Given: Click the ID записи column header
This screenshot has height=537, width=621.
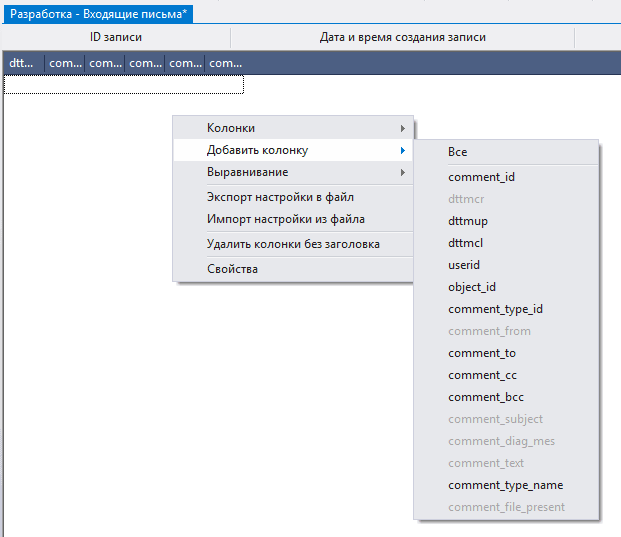Looking at the screenshot, I should (116, 37).
